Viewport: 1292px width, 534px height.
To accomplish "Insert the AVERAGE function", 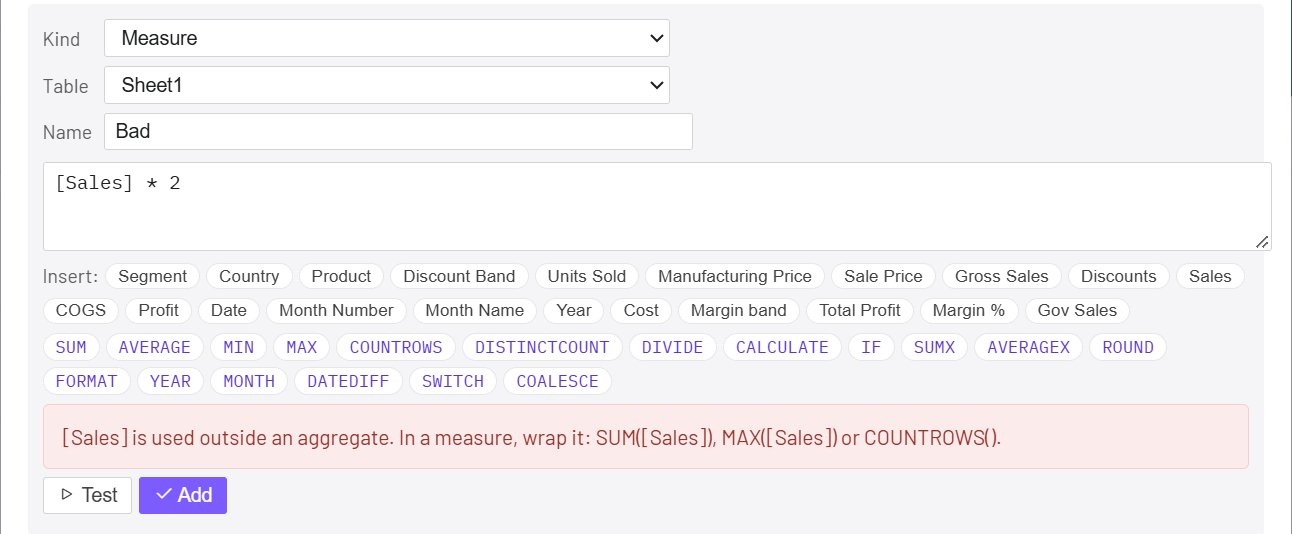I will (154, 347).
